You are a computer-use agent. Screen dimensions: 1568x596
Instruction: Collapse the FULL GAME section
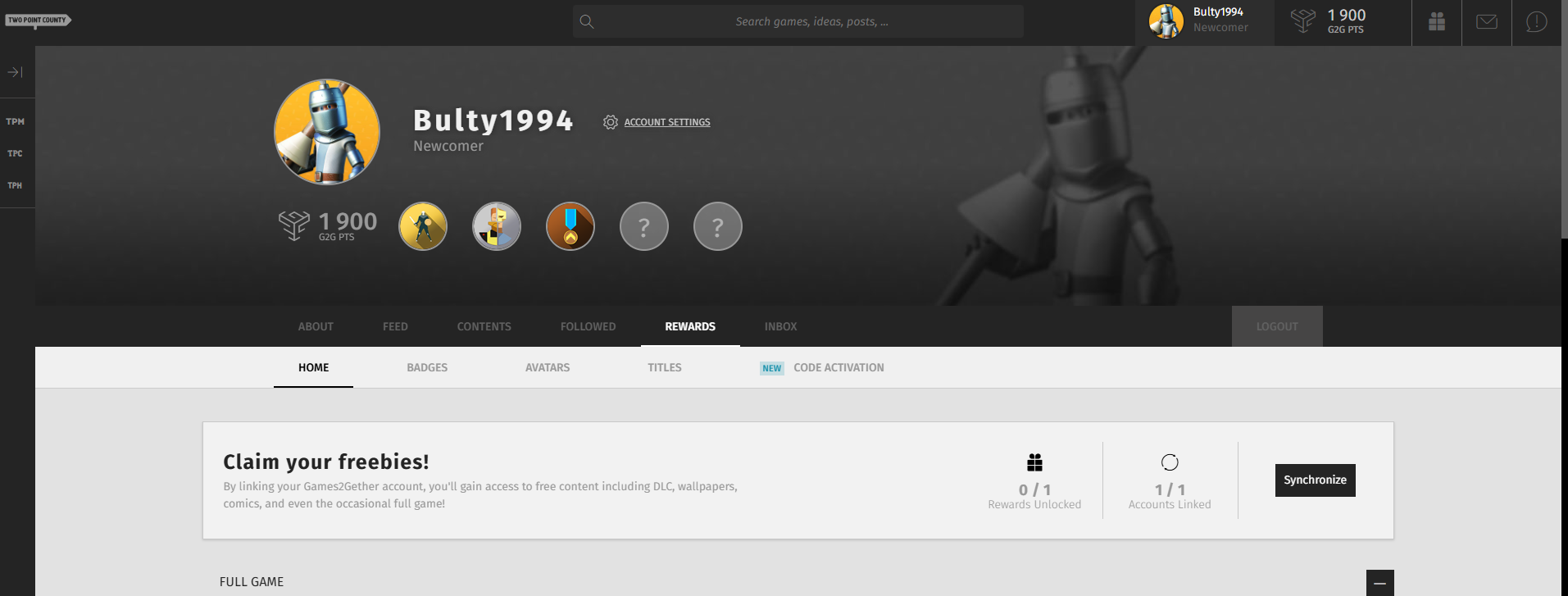click(x=1380, y=583)
